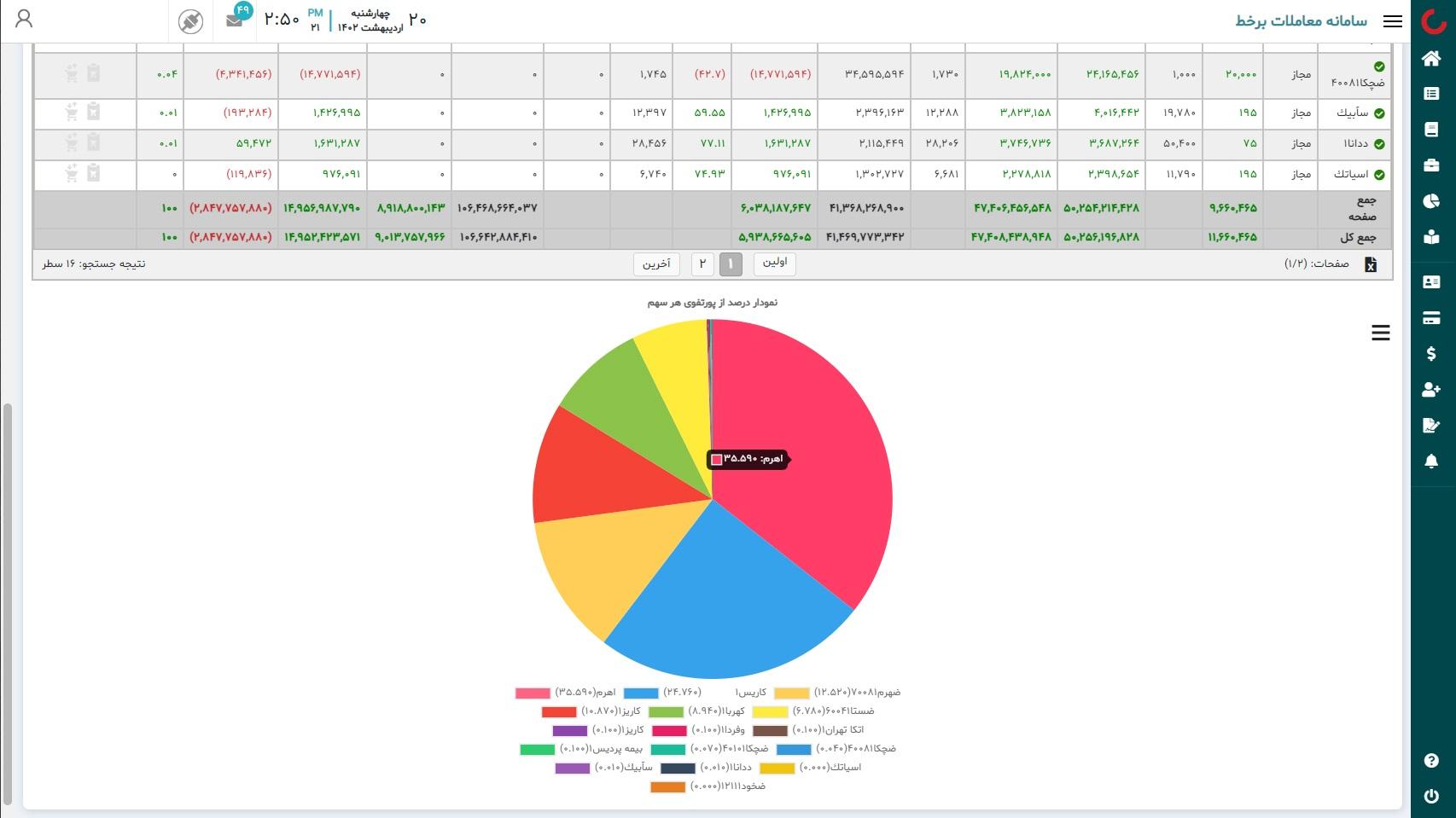Screen dimensions: 1456x818
Task: Click the clipboard icon in the سآبیک row
Action: point(94,112)
